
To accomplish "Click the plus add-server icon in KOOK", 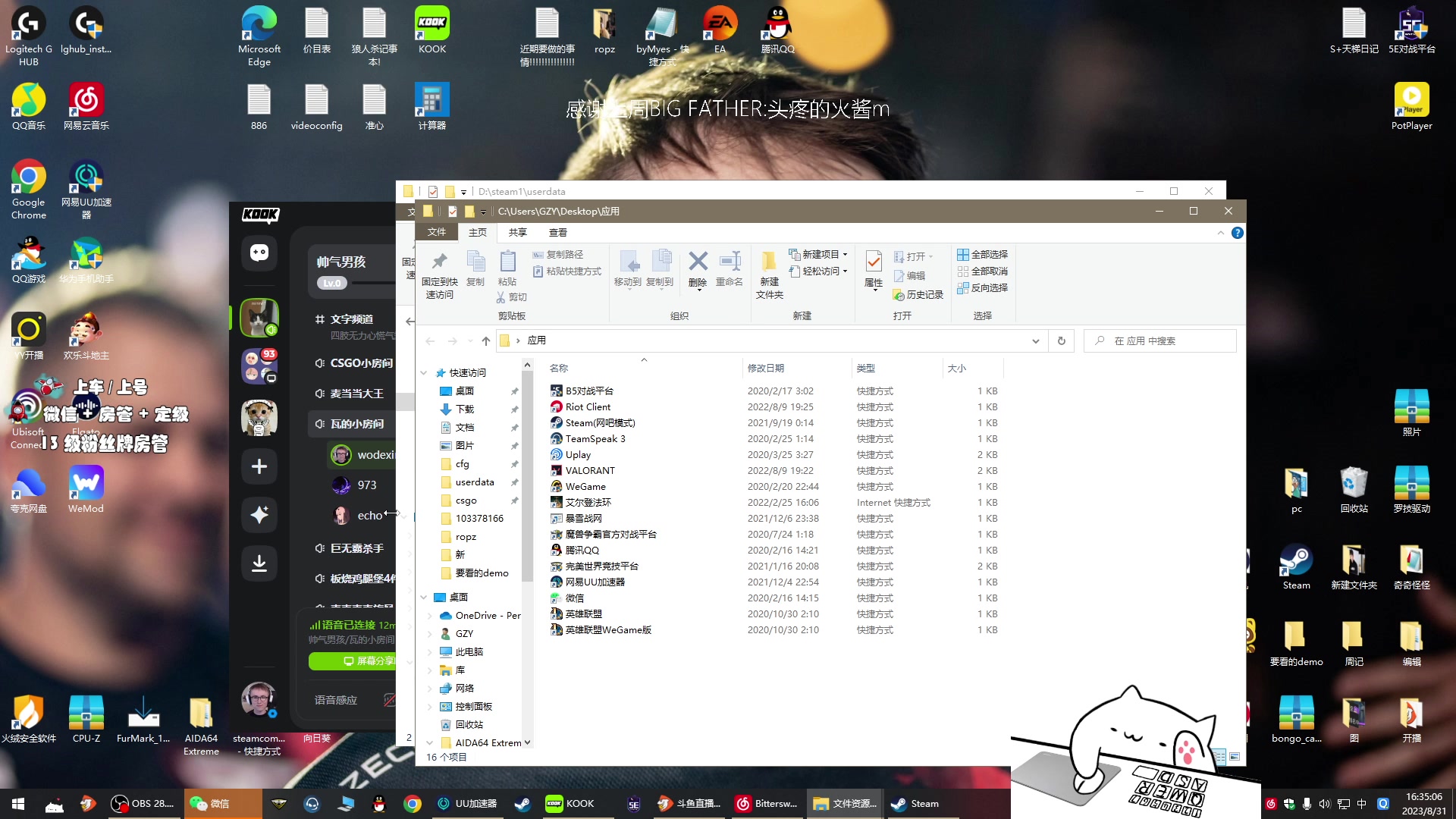I will click(259, 466).
